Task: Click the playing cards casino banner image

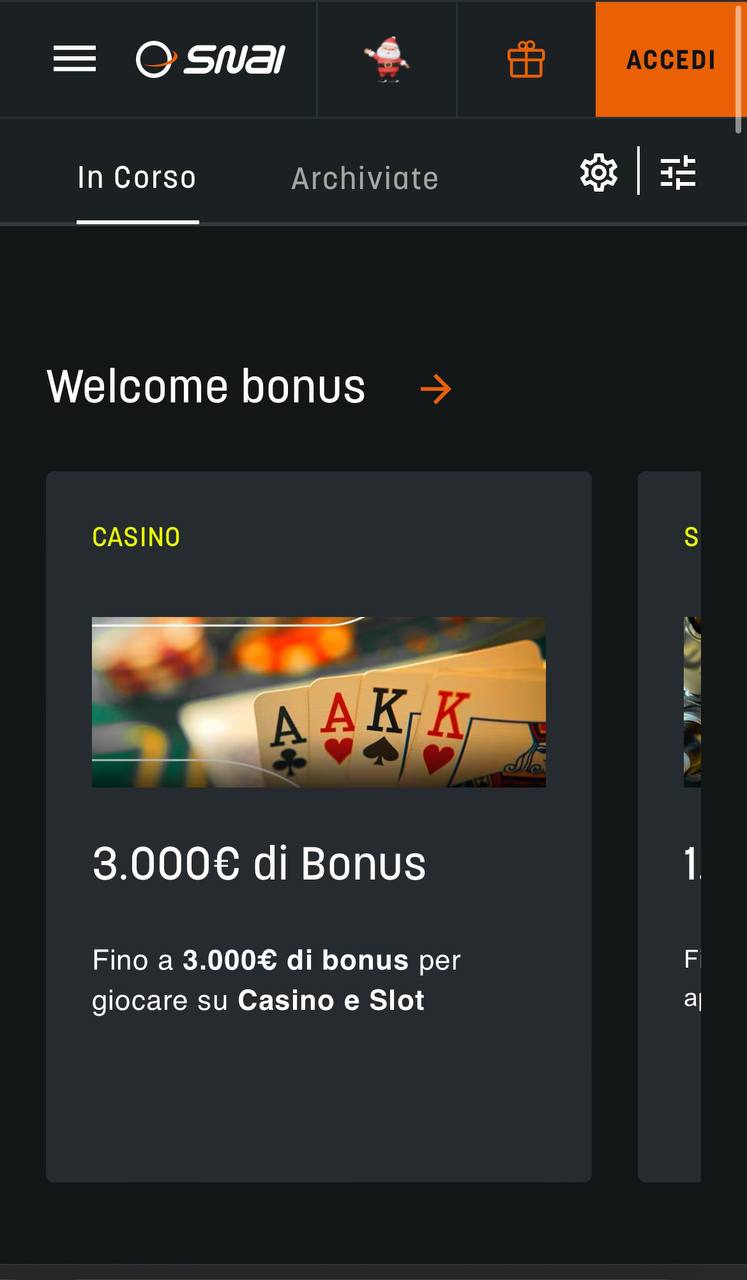Action: click(x=319, y=702)
